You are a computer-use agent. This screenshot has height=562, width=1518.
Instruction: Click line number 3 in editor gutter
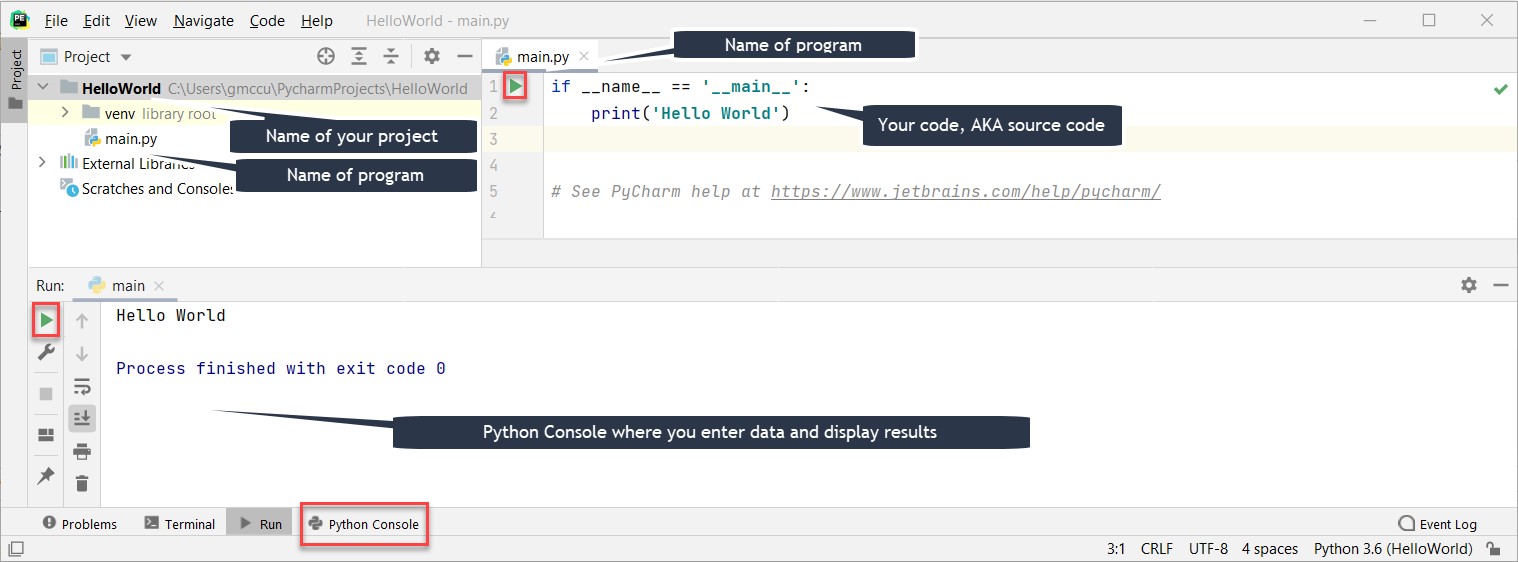coord(494,138)
